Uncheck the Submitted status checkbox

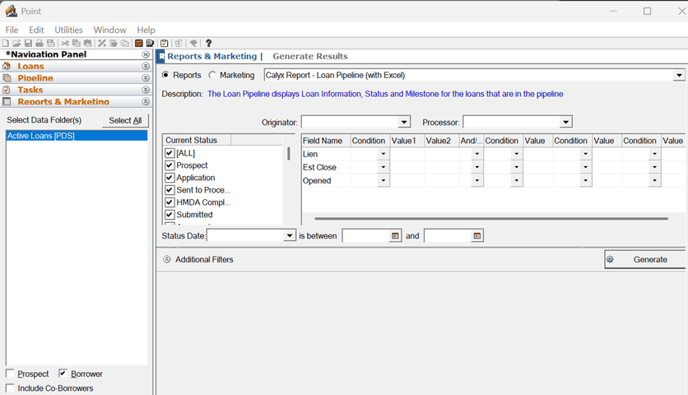[170, 214]
